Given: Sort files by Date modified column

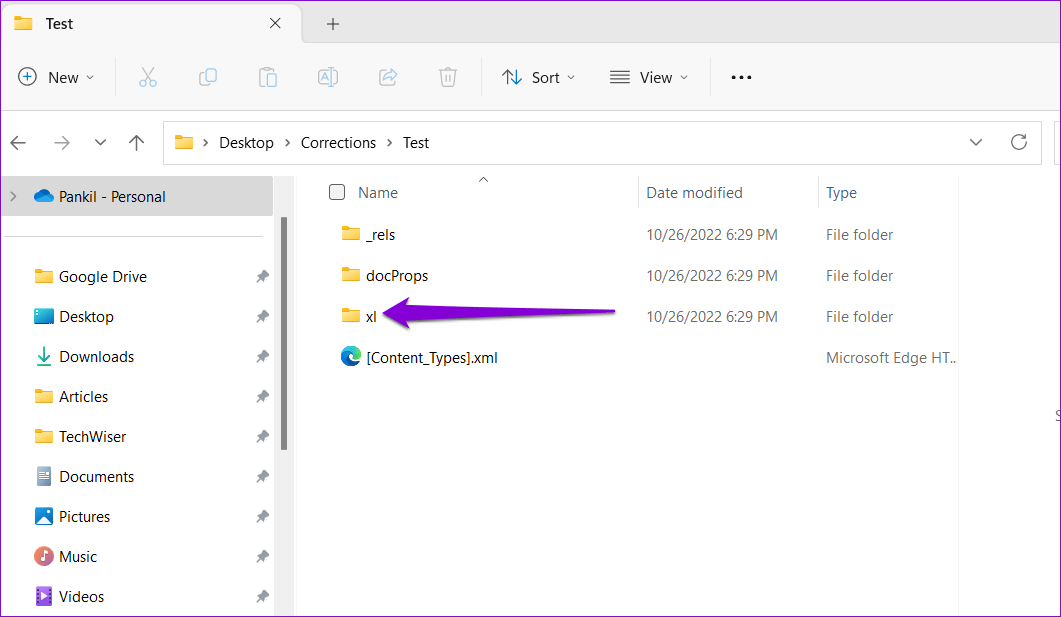Looking at the screenshot, I should point(694,193).
